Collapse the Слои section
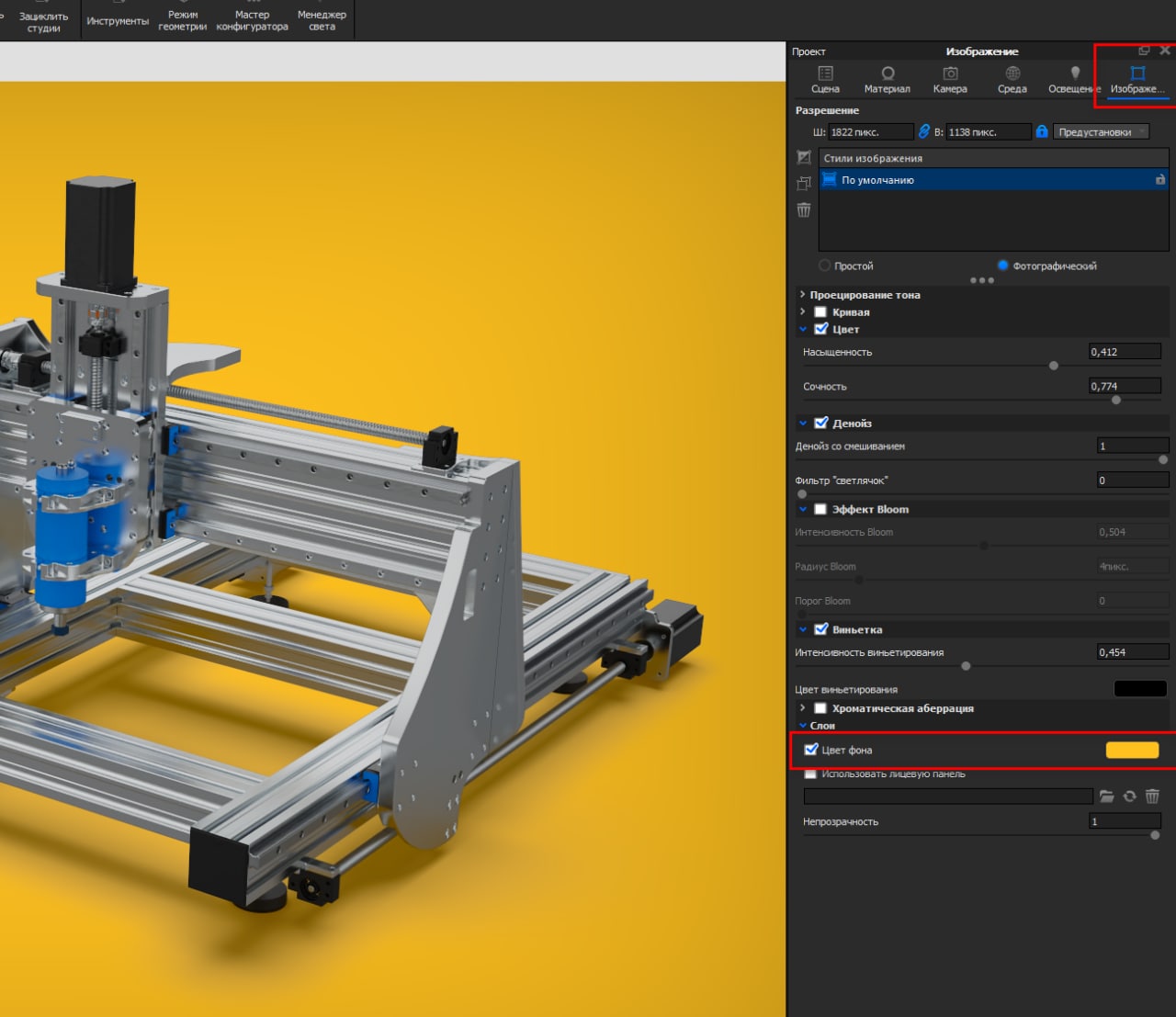1176x1017 pixels. pos(802,726)
